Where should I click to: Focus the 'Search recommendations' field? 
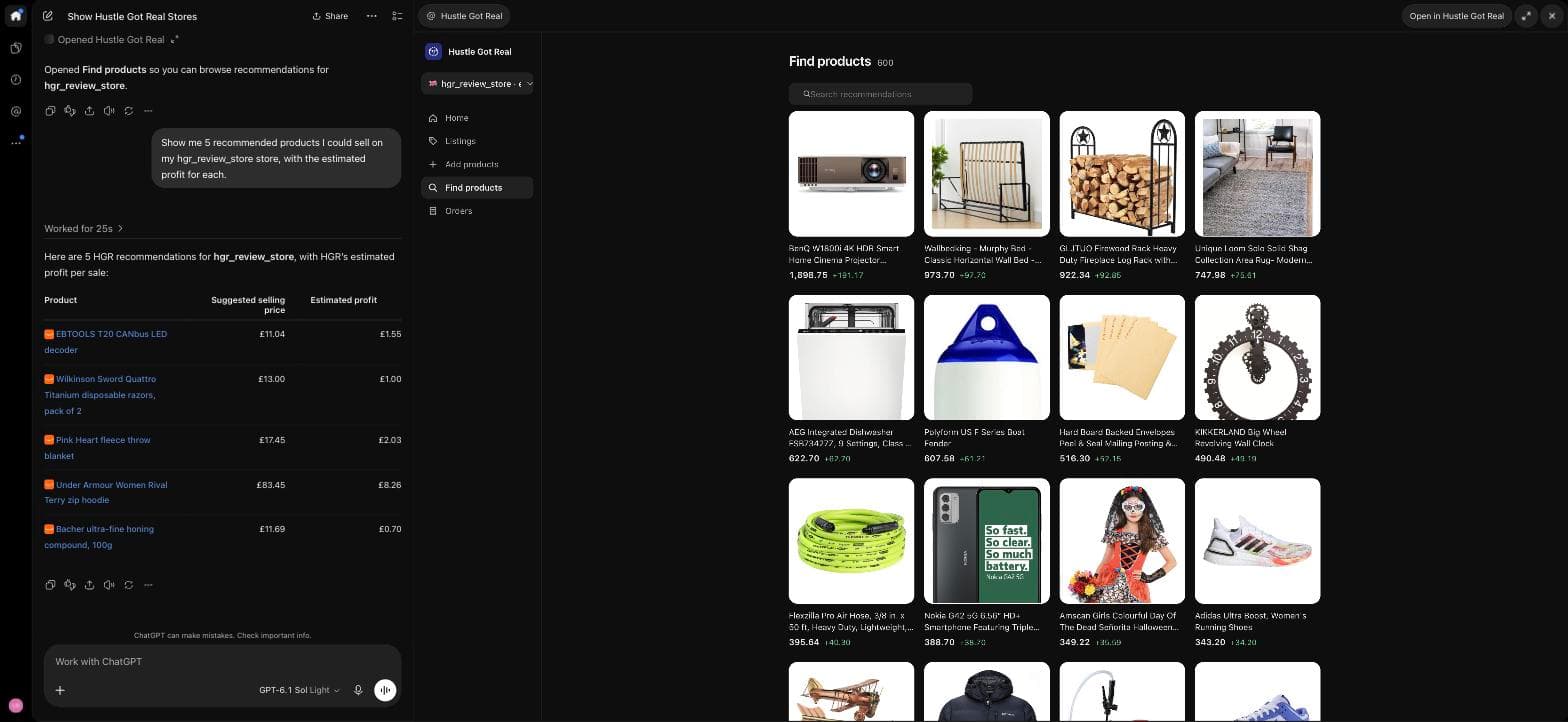pos(880,94)
